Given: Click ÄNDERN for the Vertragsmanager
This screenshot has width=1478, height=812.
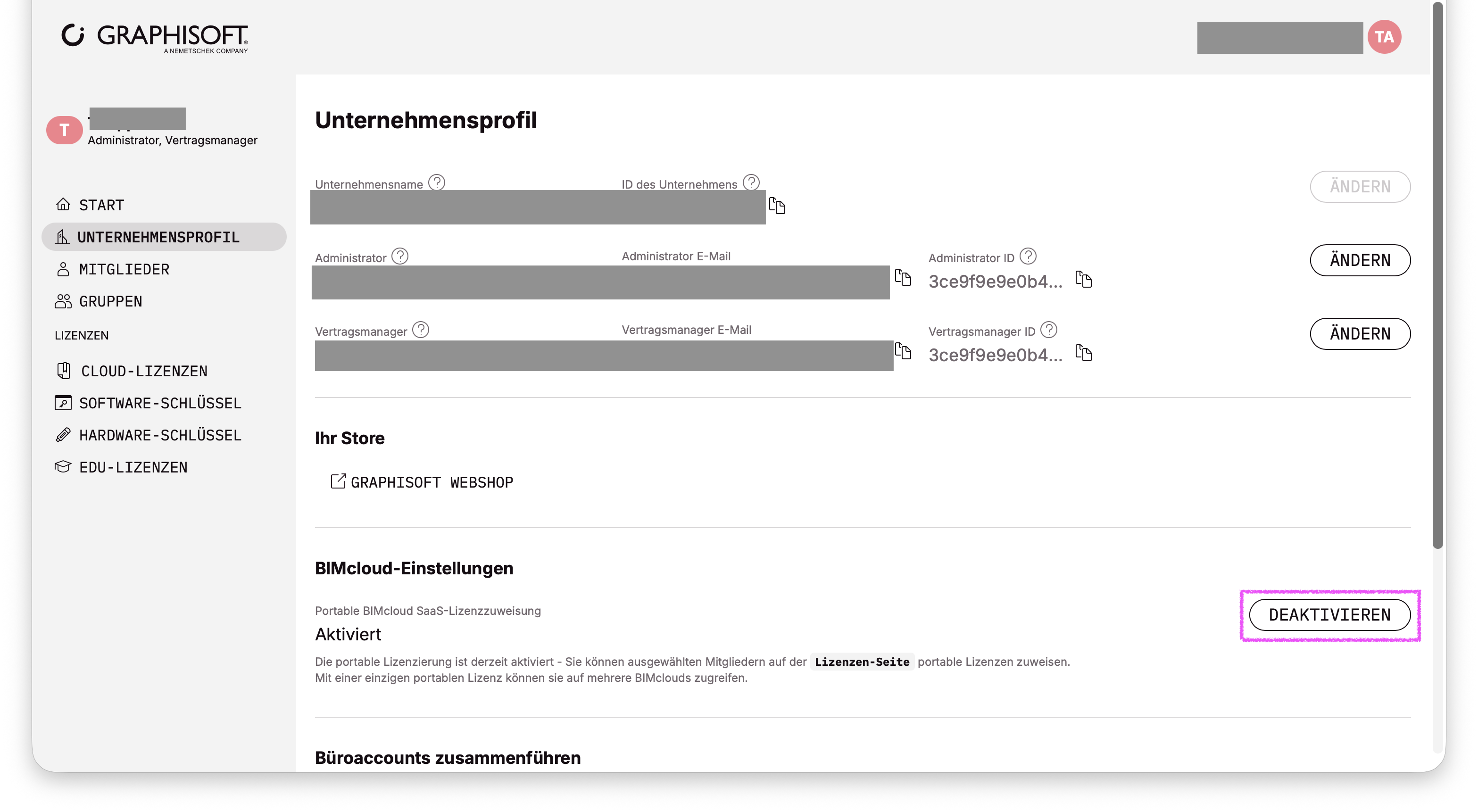Looking at the screenshot, I should point(1360,333).
